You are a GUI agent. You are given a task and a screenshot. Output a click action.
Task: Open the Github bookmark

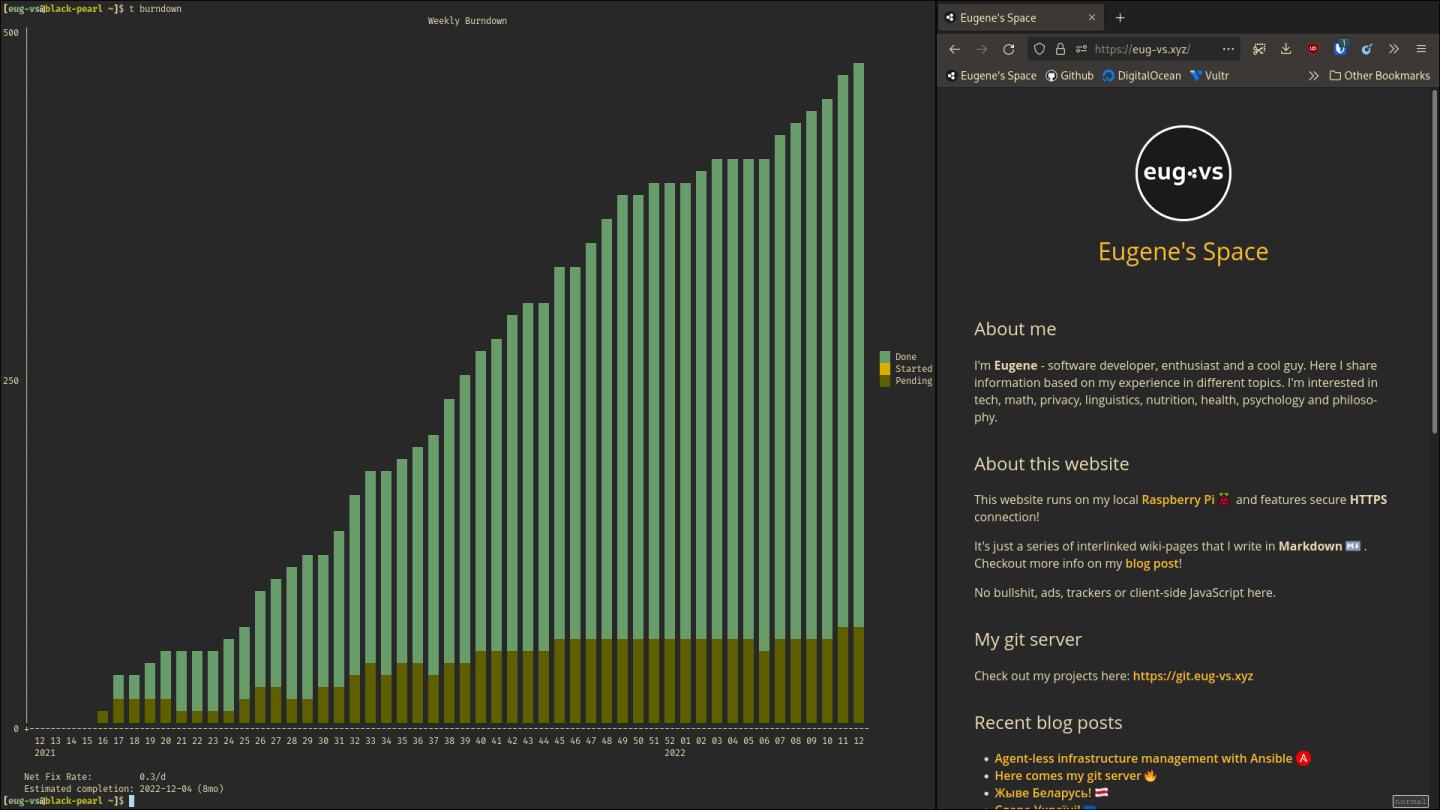tap(1070, 75)
